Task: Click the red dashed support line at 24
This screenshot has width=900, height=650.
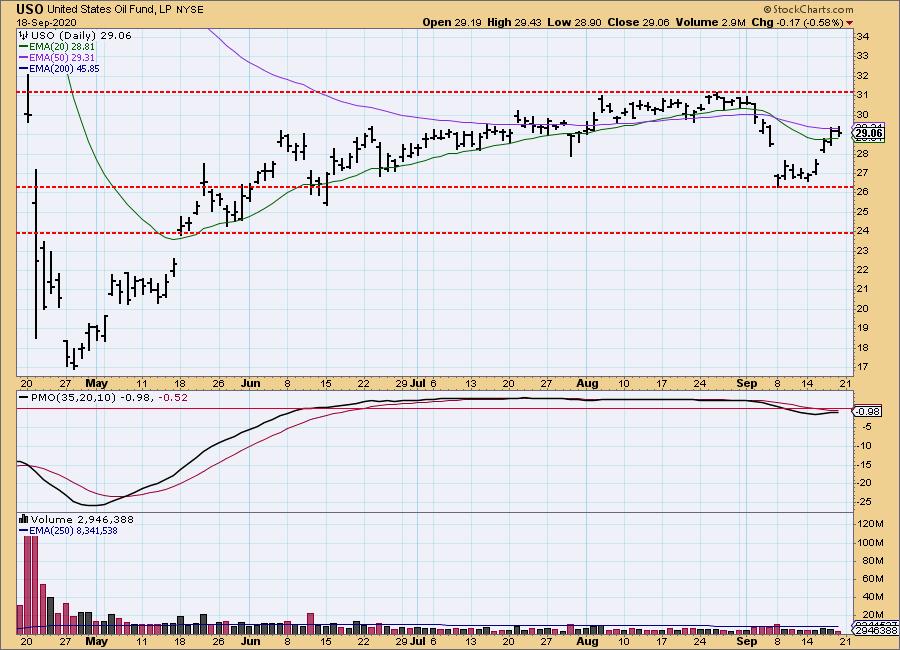Action: pyautogui.click(x=435, y=233)
